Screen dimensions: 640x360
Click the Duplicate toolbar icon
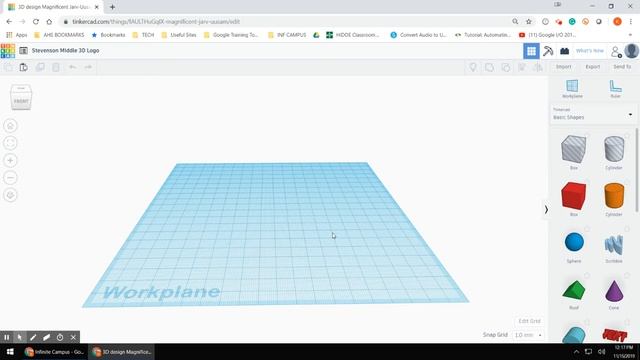click(x=40, y=67)
